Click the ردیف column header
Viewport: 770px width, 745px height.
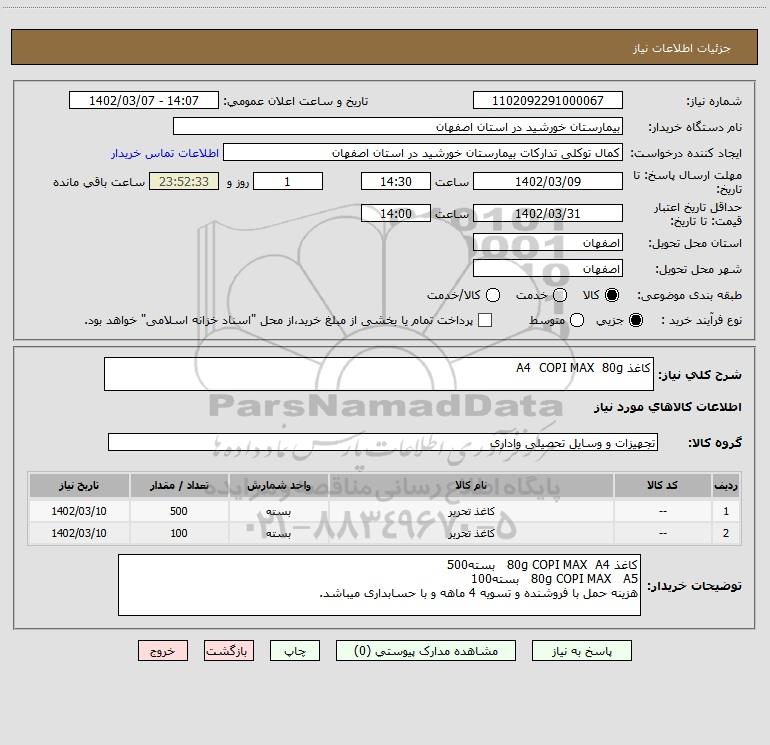(x=726, y=486)
